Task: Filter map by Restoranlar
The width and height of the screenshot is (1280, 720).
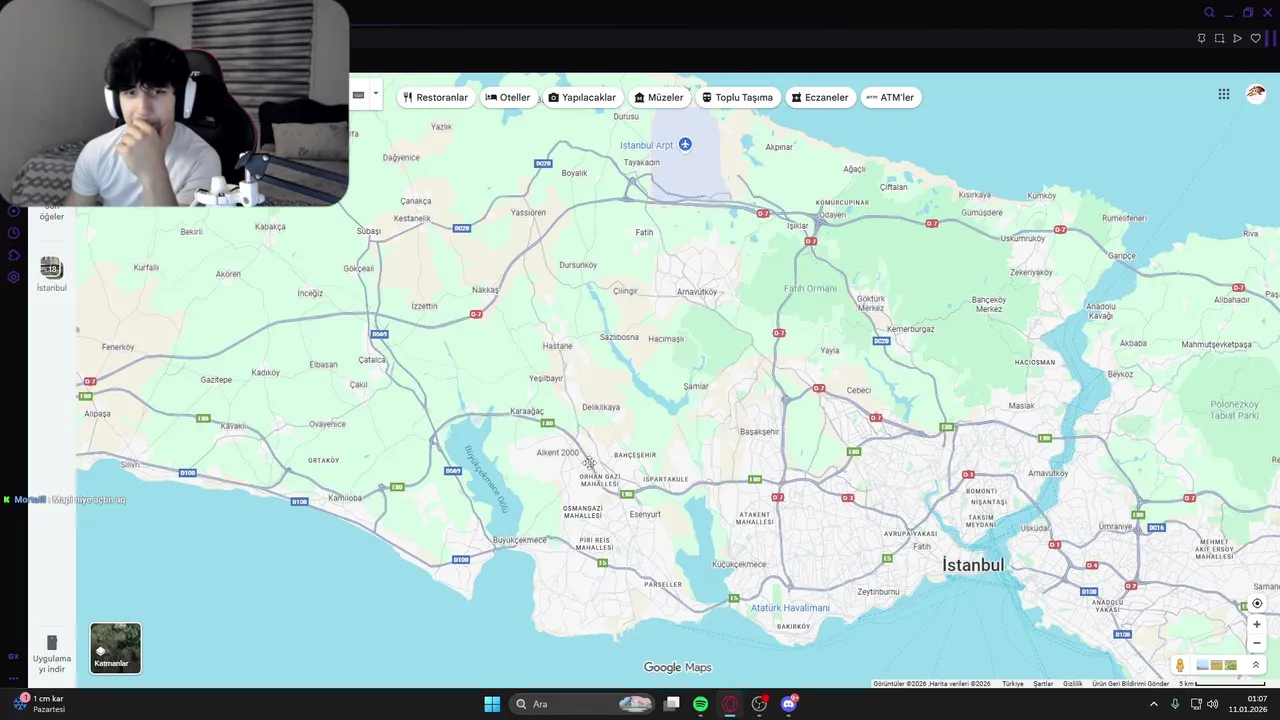Action: pyautogui.click(x=435, y=97)
